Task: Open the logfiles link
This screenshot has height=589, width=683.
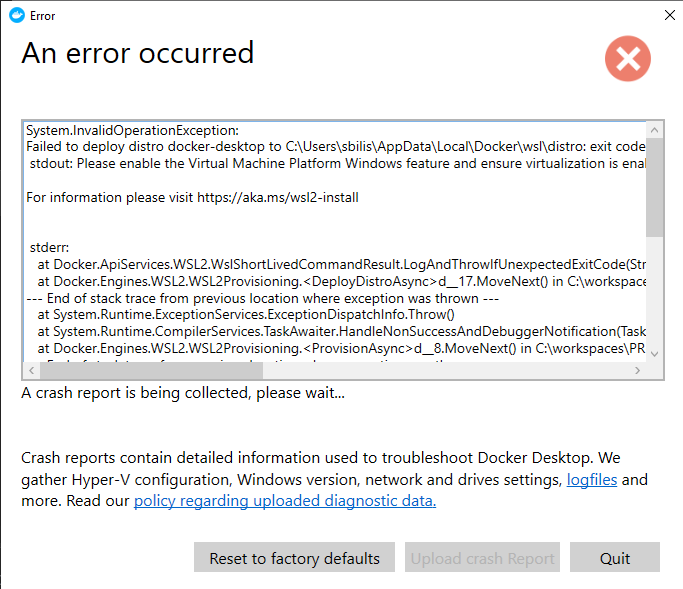Action: point(592,480)
